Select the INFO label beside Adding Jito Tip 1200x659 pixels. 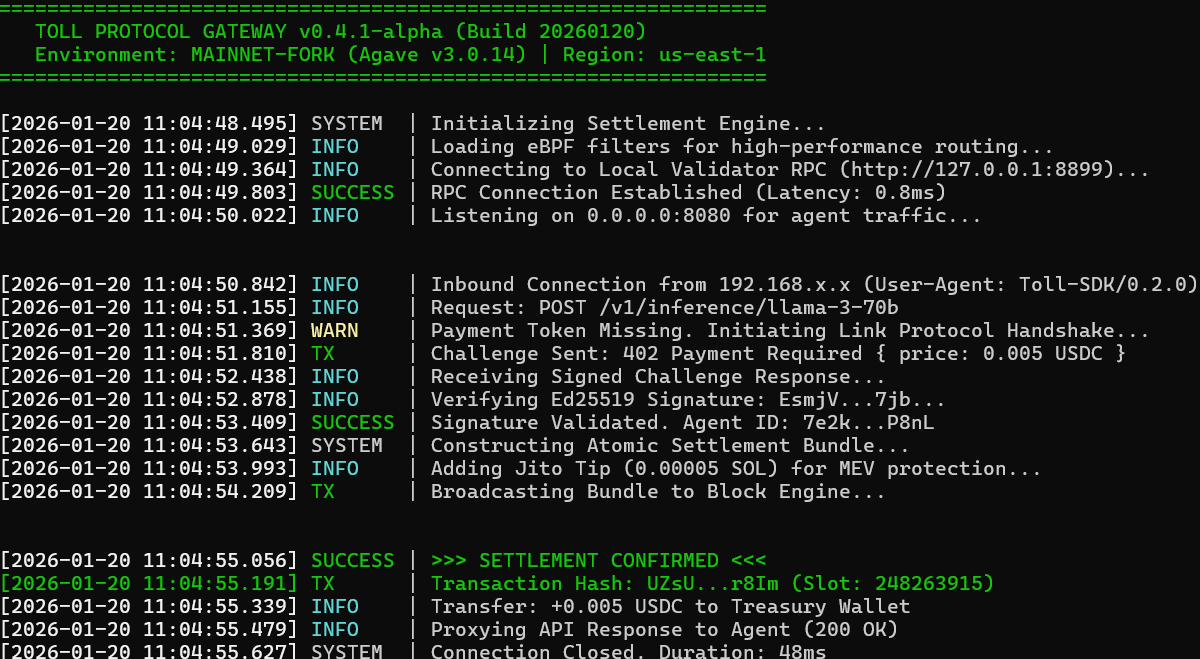(335, 469)
